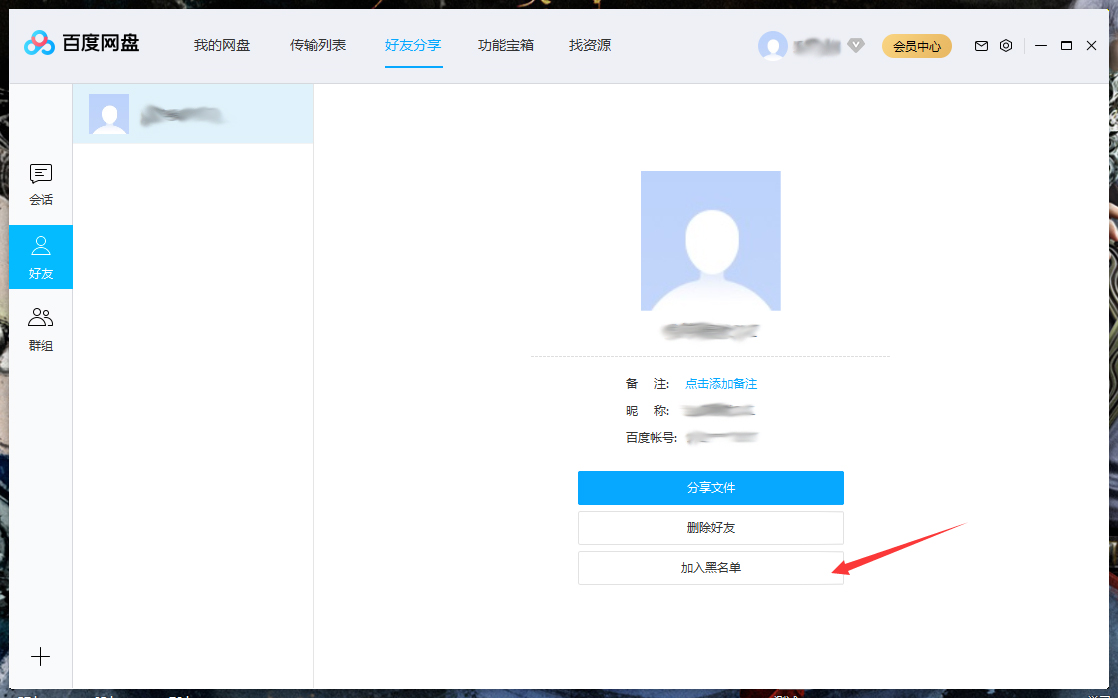
Task: Open the 传输列表 tab
Action: [x=317, y=45]
